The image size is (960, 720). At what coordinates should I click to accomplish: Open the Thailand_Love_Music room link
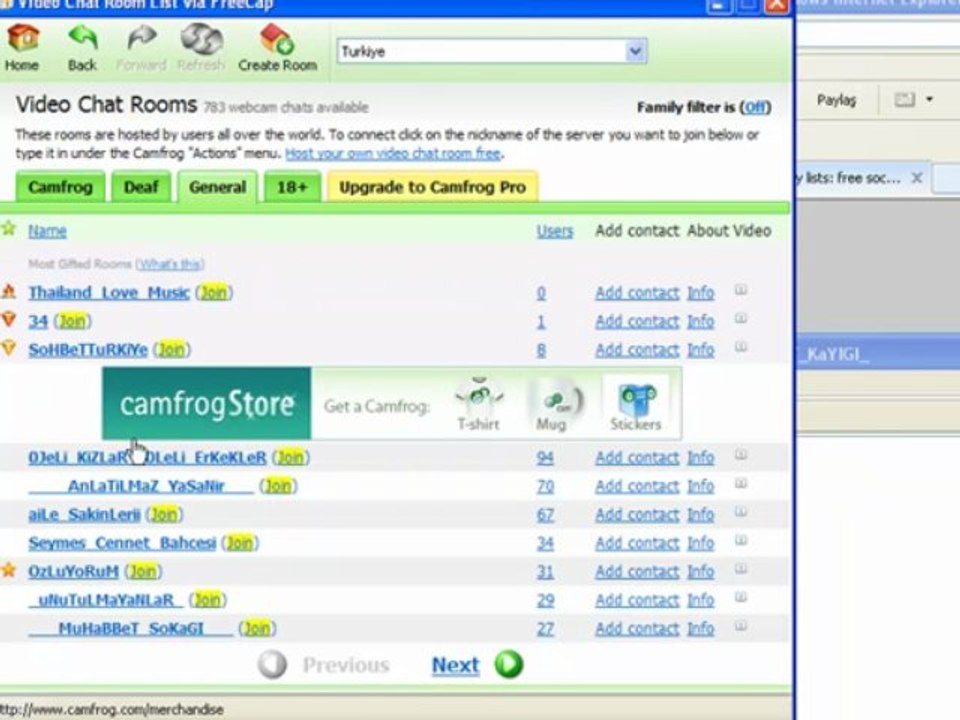109,293
